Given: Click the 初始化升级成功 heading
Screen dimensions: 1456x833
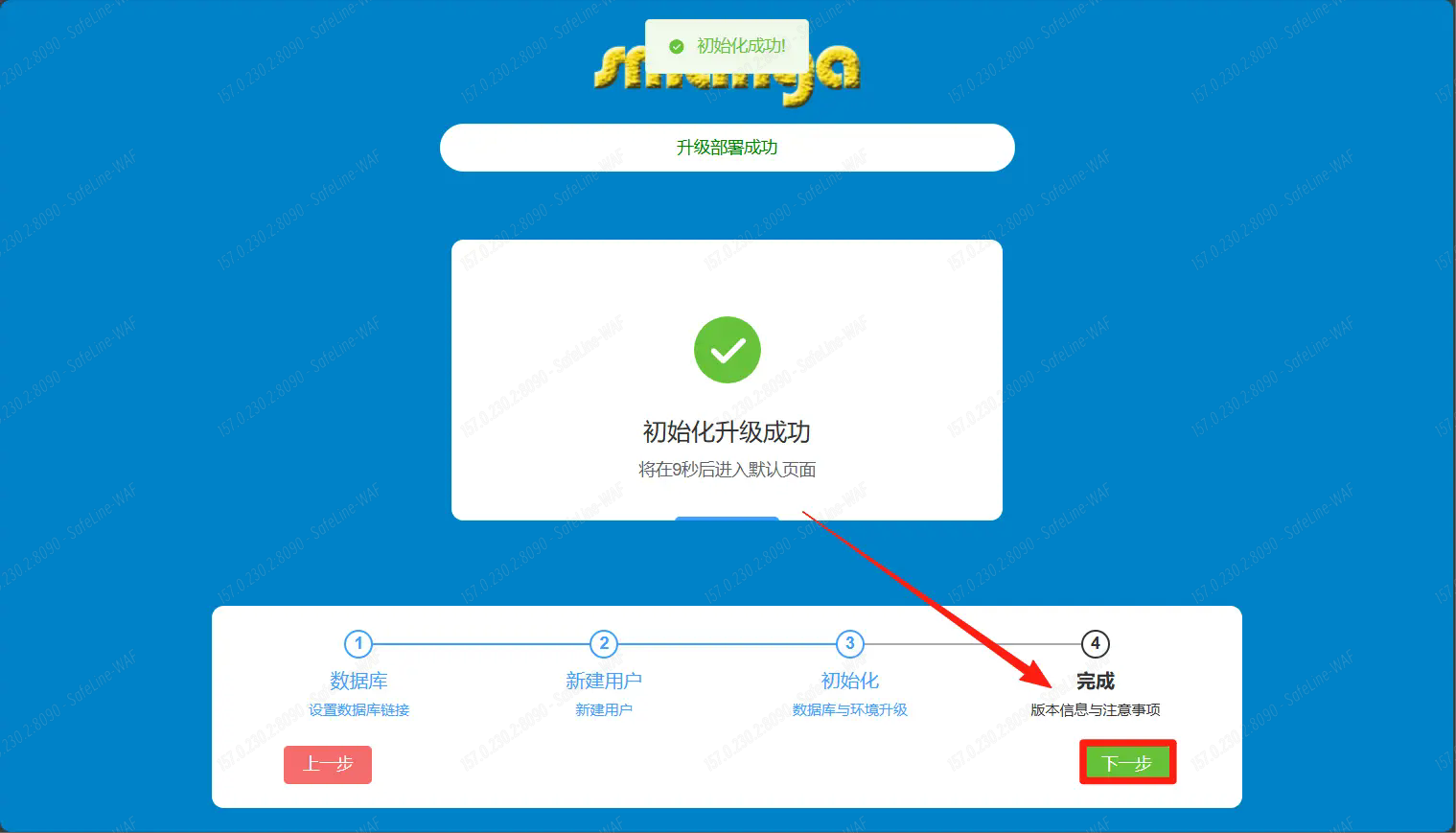Looking at the screenshot, I should [x=727, y=432].
